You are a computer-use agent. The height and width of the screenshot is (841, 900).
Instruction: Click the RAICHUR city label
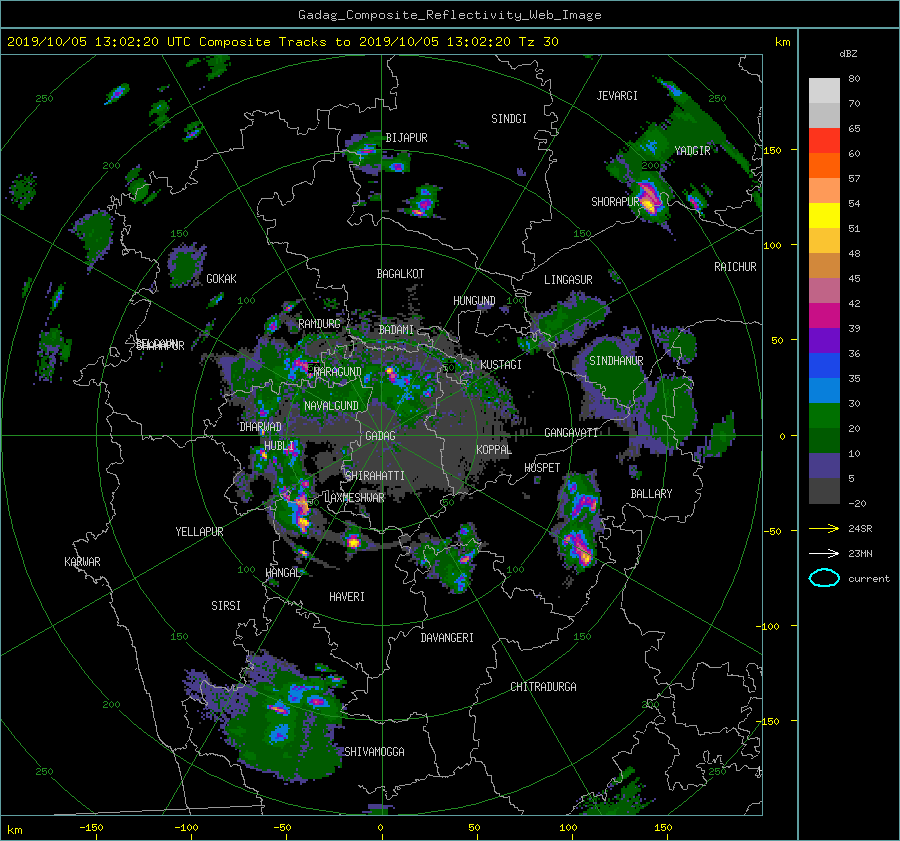[735, 267]
